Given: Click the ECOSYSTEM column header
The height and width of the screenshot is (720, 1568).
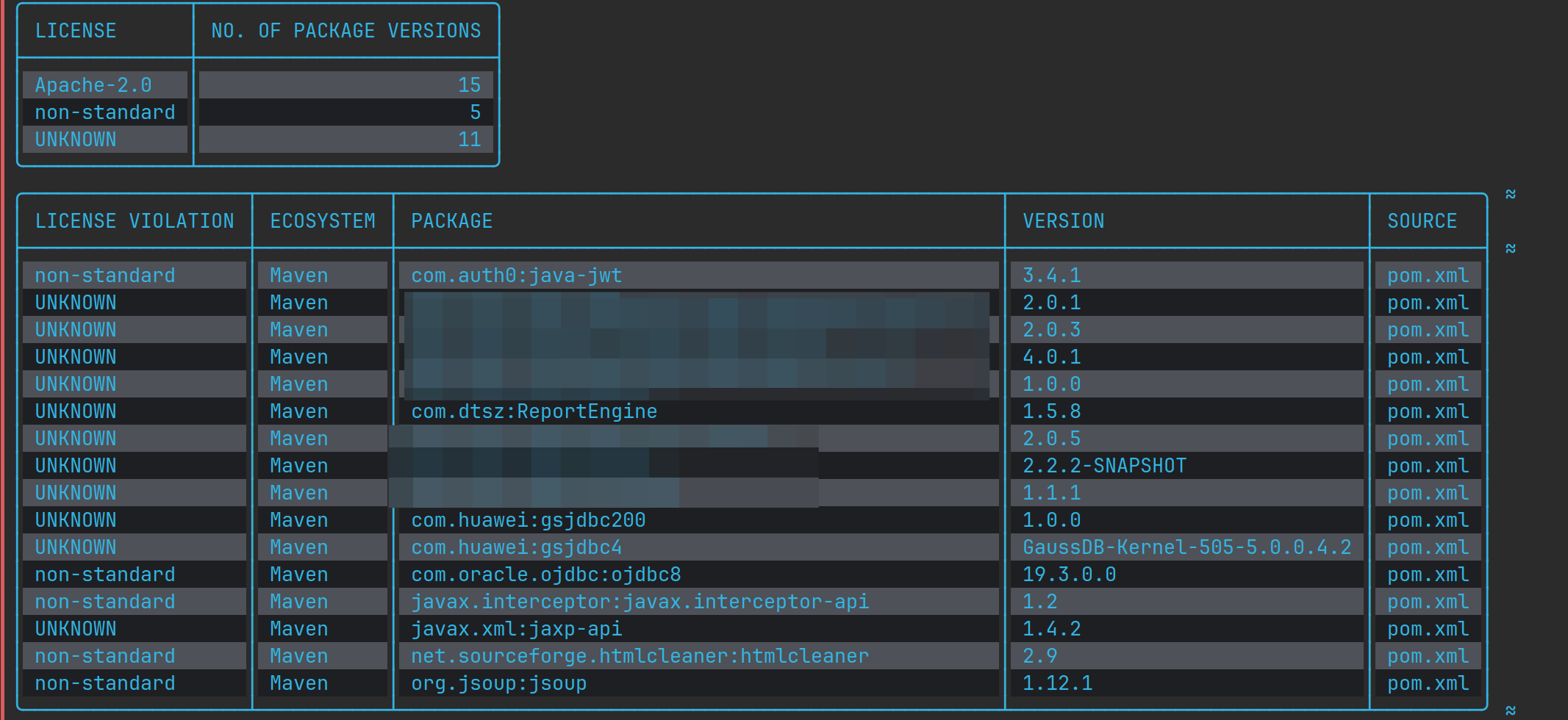Looking at the screenshot, I should [x=323, y=221].
